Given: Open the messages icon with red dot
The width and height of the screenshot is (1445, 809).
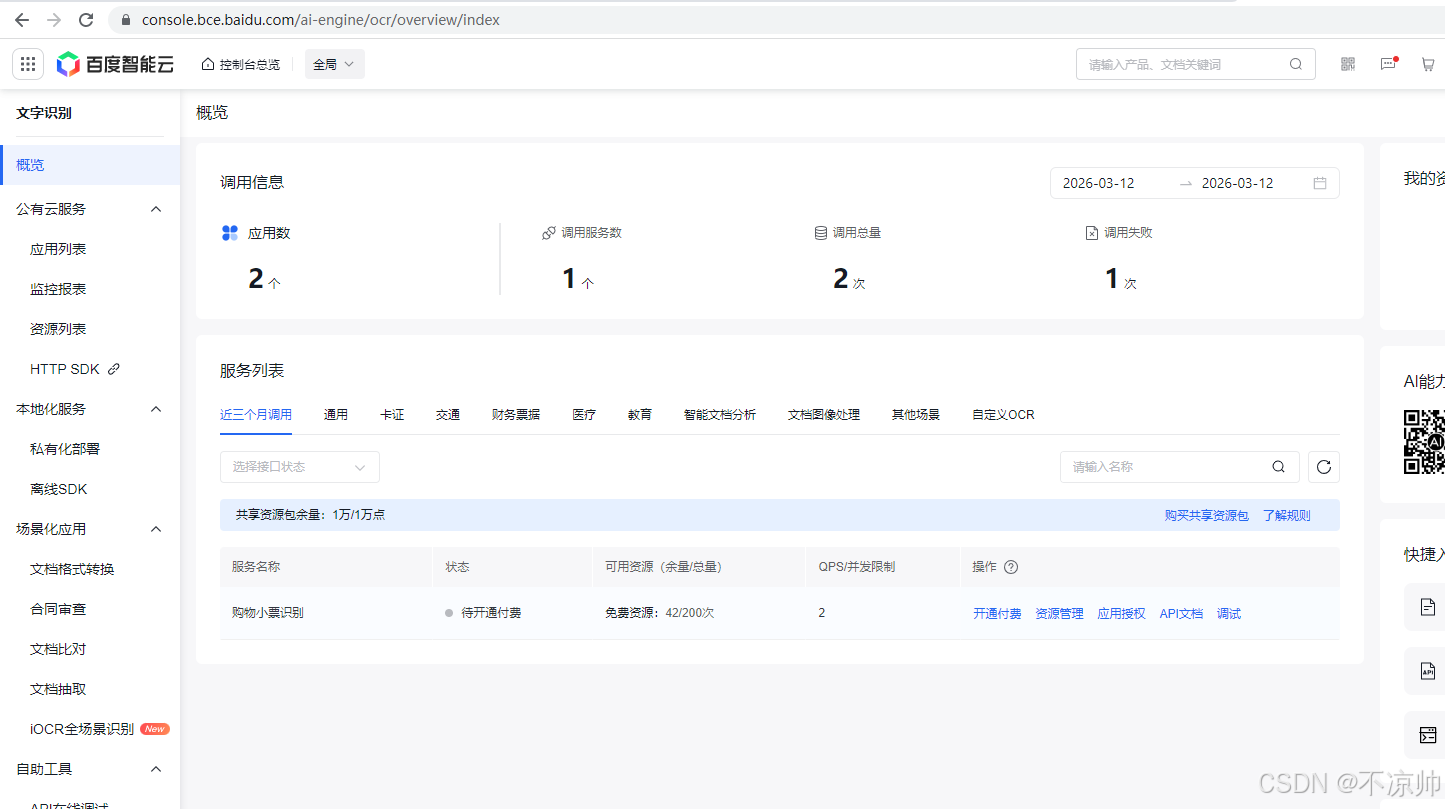Looking at the screenshot, I should click(1388, 64).
